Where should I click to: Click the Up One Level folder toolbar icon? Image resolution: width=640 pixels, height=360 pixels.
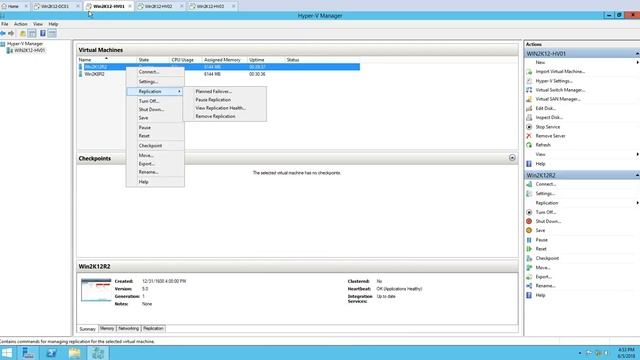23,33
